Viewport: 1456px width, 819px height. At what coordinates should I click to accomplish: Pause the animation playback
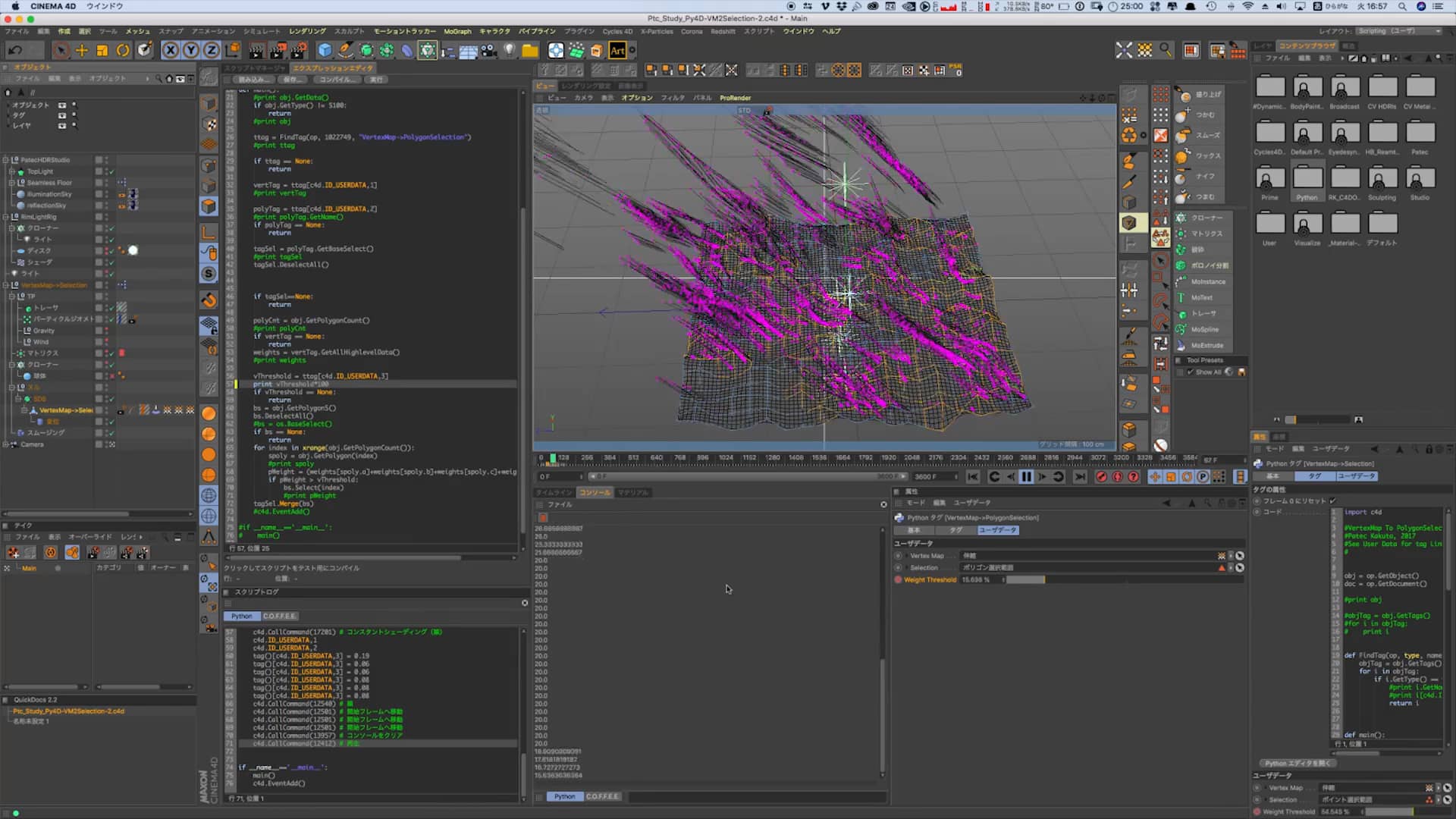coord(1026,477)
